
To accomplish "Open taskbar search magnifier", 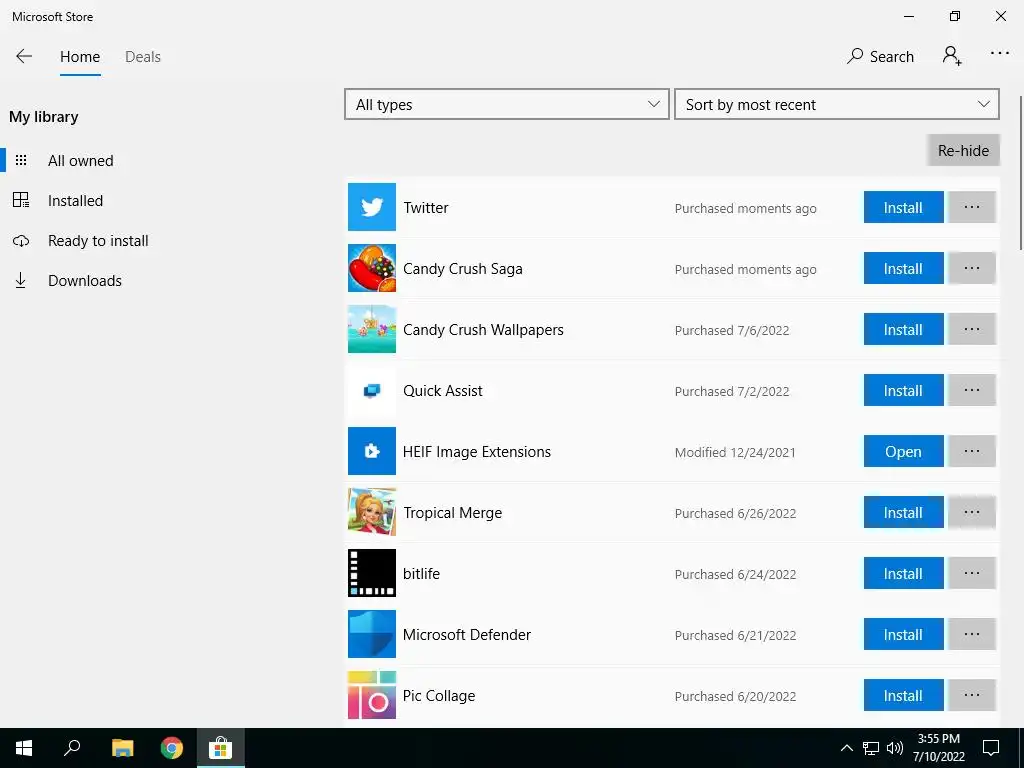I will (72, 748).
